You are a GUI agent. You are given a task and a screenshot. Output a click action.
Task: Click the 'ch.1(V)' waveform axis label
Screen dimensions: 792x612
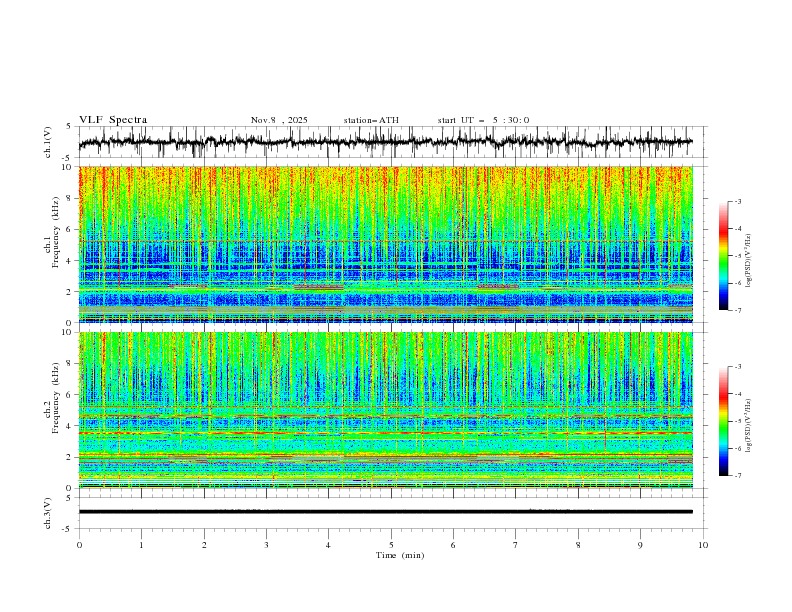pos(48,142)
